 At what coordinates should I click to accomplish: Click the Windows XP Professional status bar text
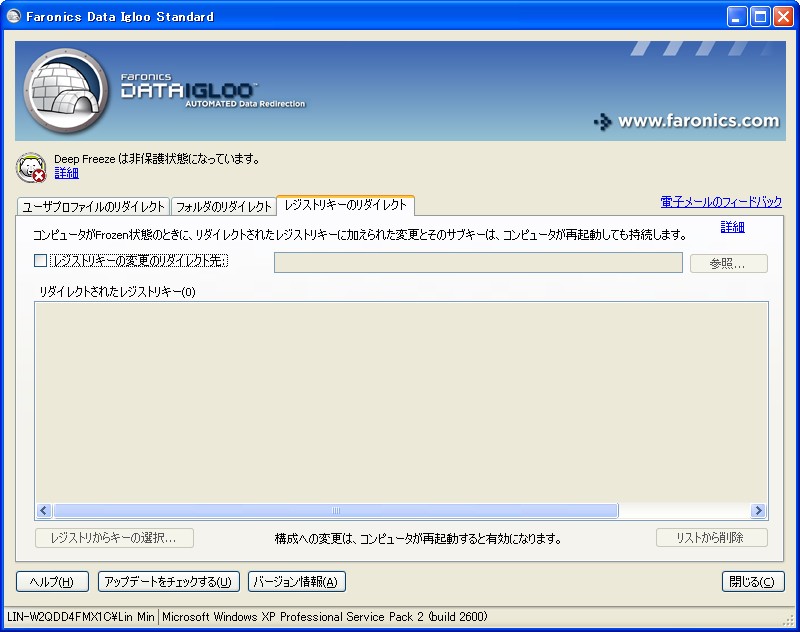pyautogui.click(x=324, y=617)
